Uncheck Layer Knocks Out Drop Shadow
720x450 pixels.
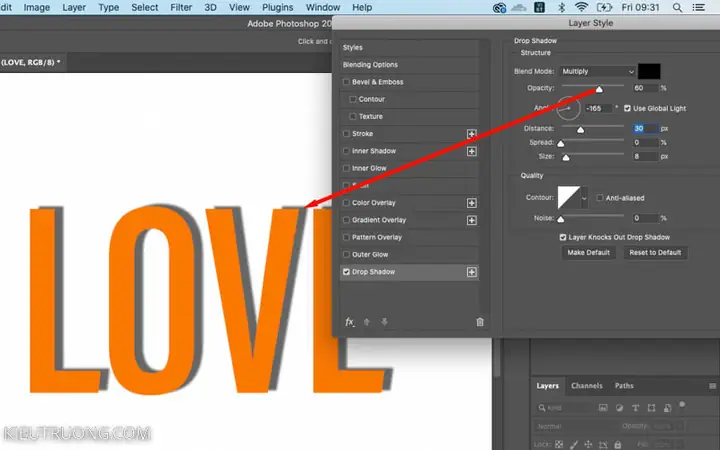pos(562,237)
